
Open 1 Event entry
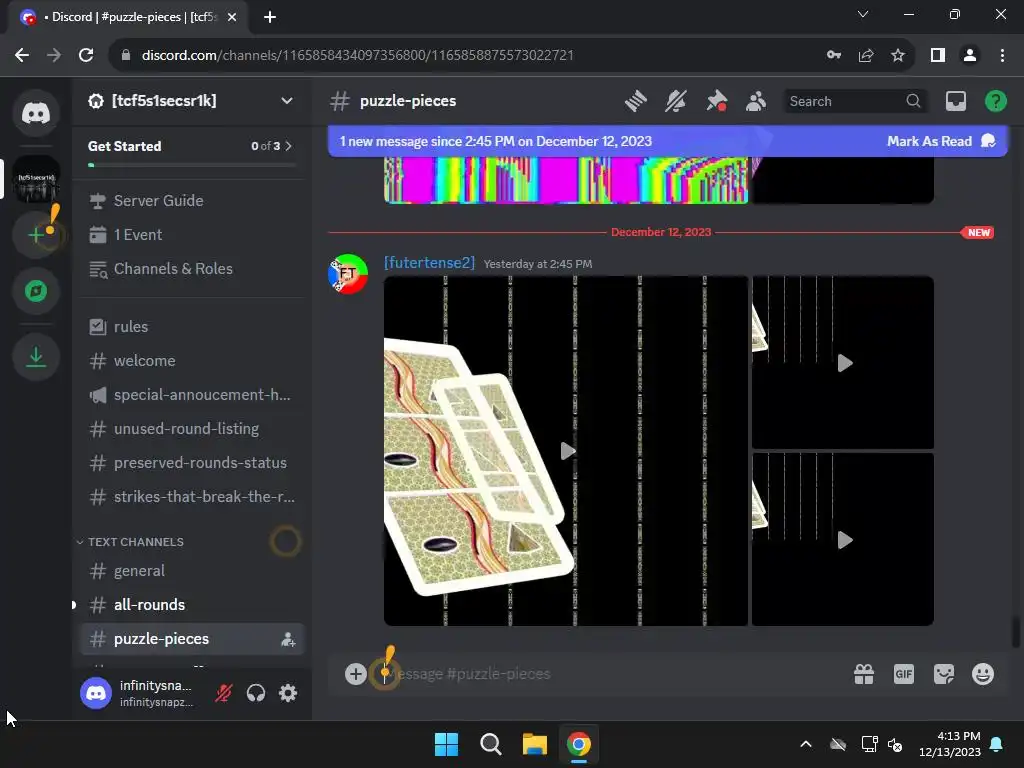[190, 234]
